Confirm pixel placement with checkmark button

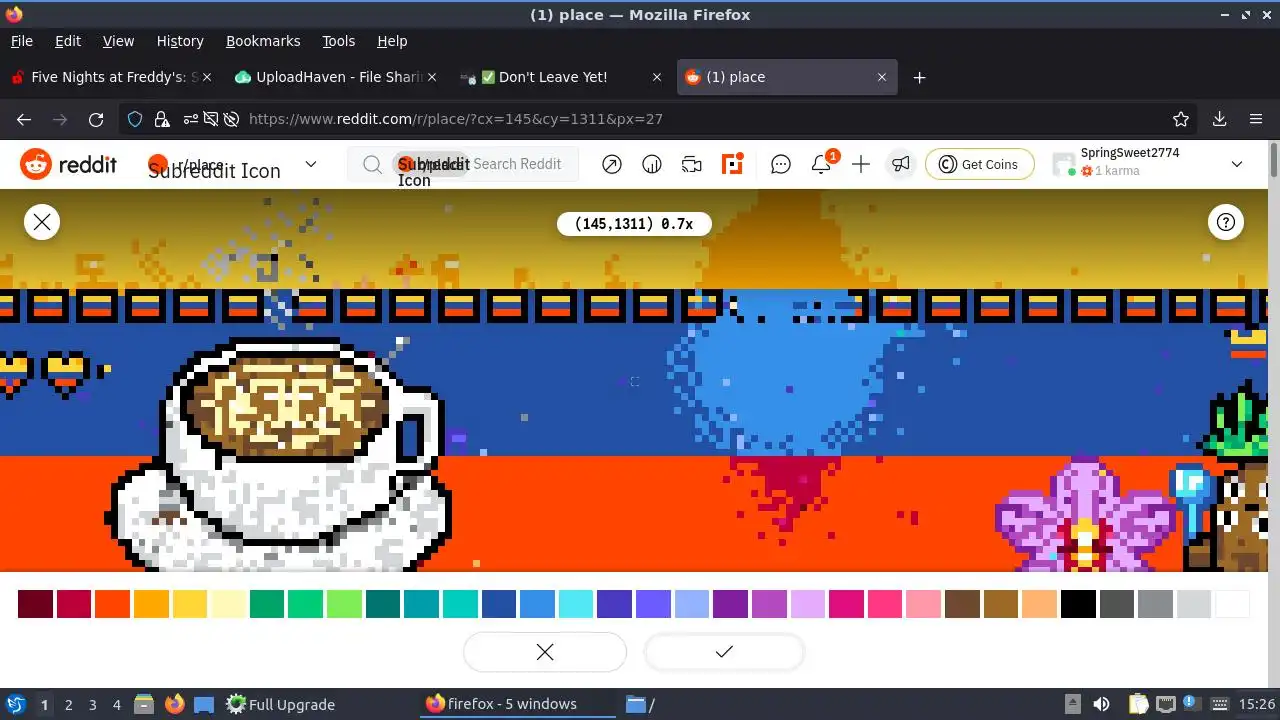[724, 652]
